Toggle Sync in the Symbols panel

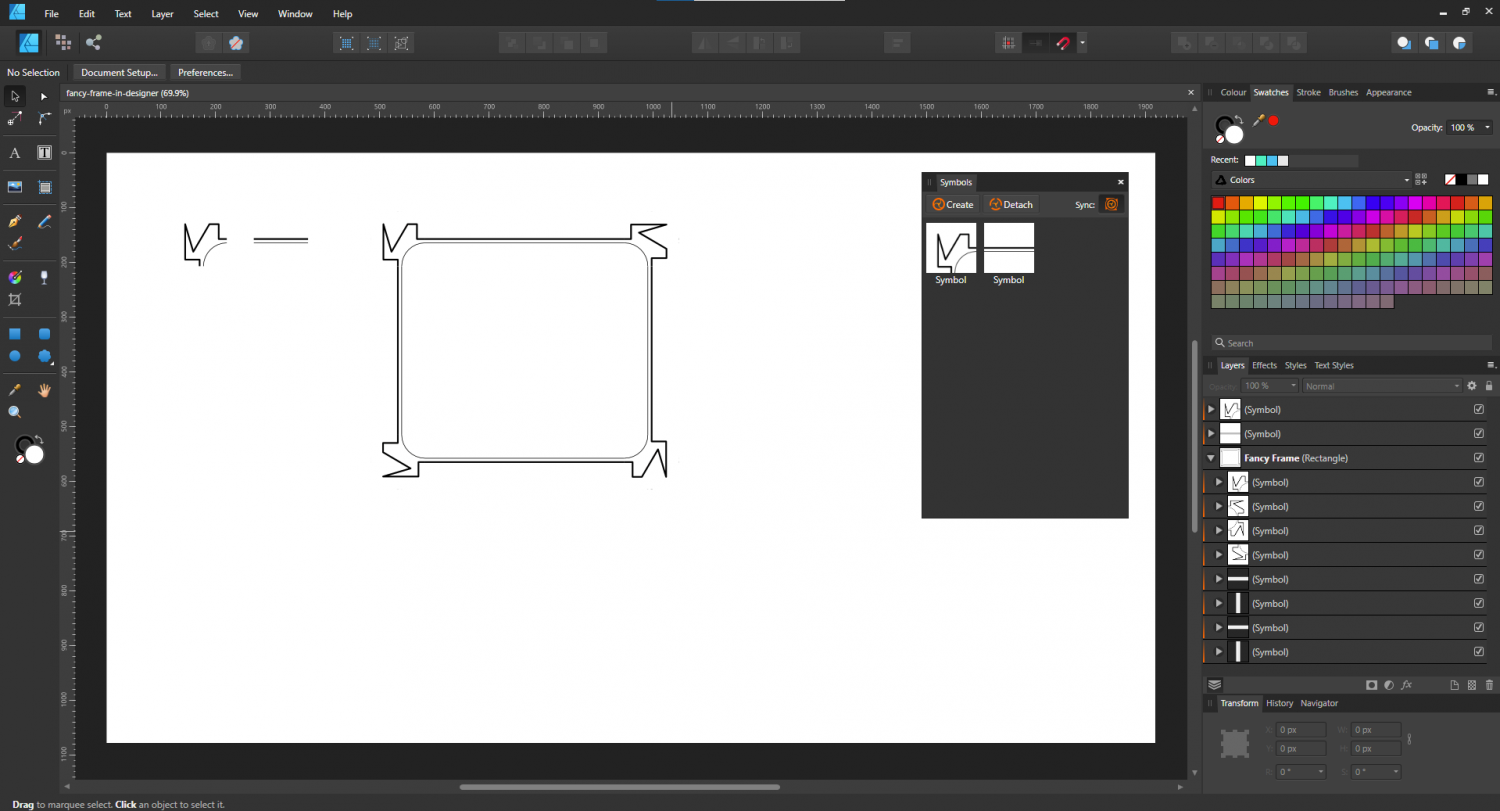(1112, 204)
